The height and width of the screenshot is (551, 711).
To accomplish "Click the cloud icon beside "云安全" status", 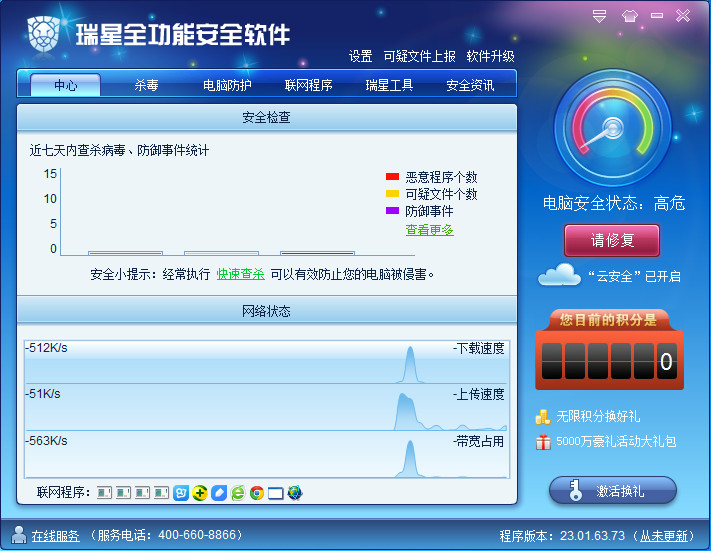I will click(x=559, y=274).
